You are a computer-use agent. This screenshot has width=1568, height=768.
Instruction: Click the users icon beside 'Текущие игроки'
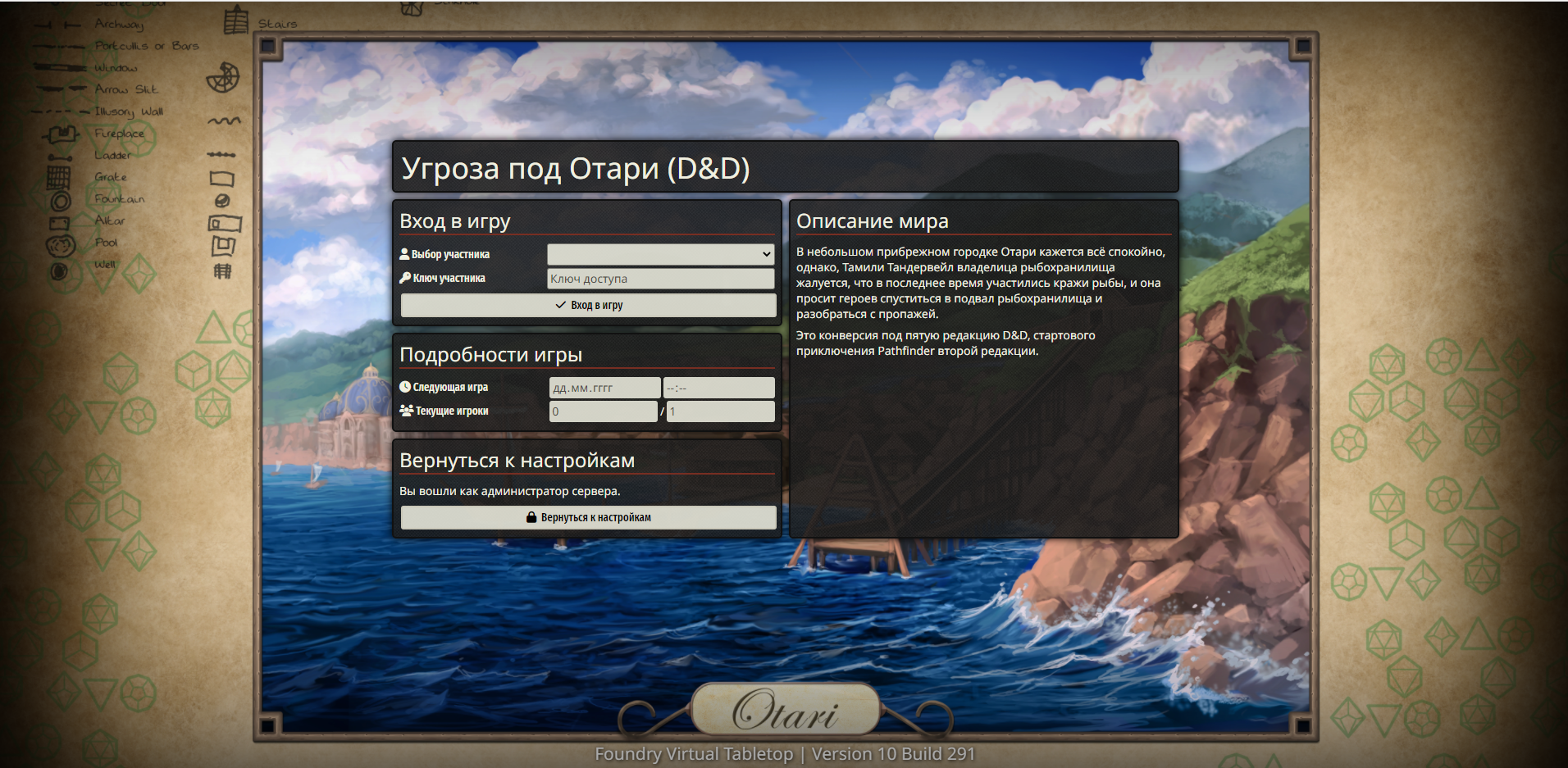pyautogui.click(x=406, y=411)
